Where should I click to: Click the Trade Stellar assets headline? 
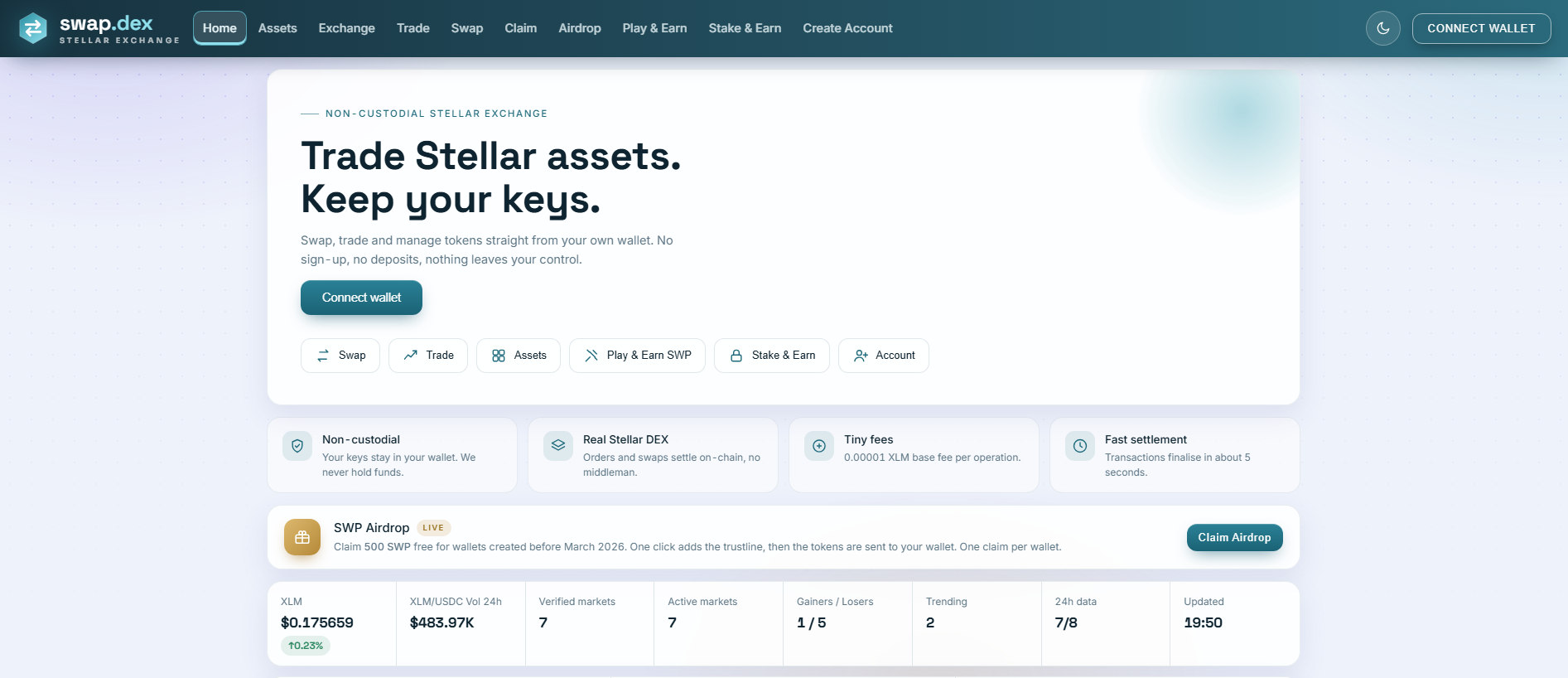[x=491, y=156]
